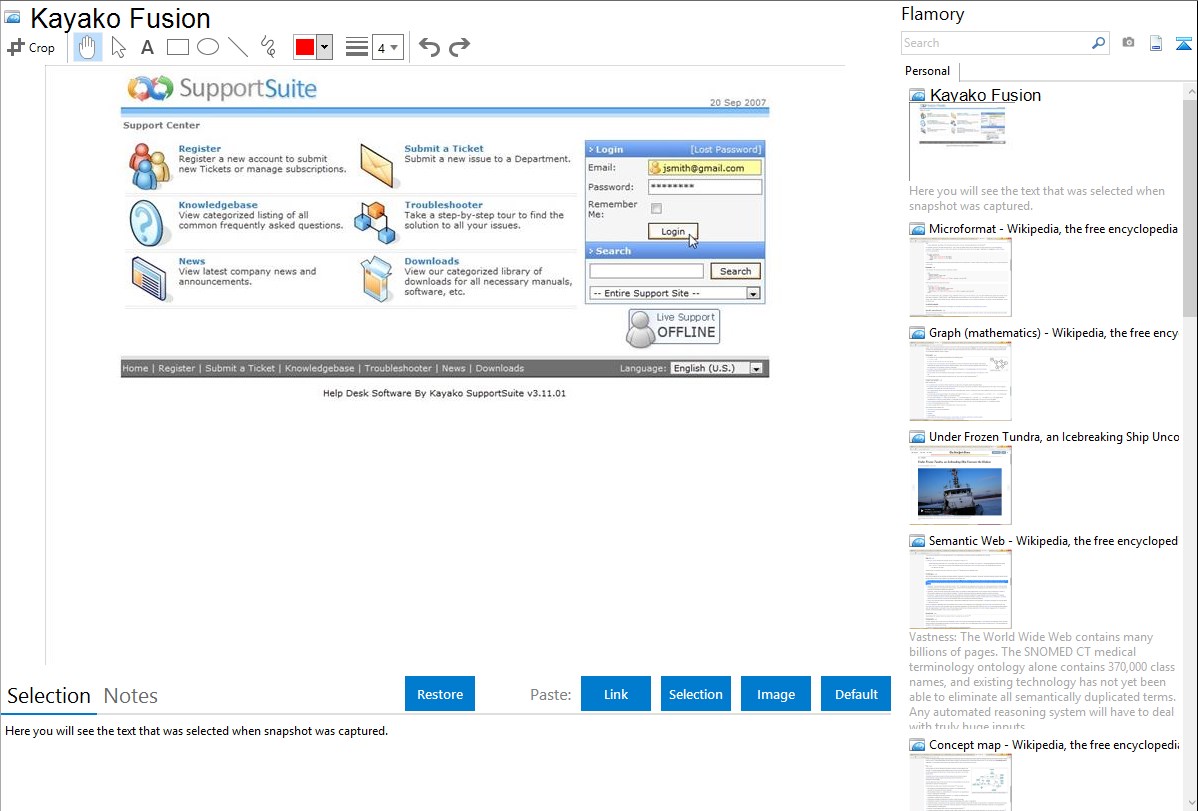Click icon beside Under Frozen Tundra title
The height and width of the screenshot is (811, 1198).
(917, 437)
